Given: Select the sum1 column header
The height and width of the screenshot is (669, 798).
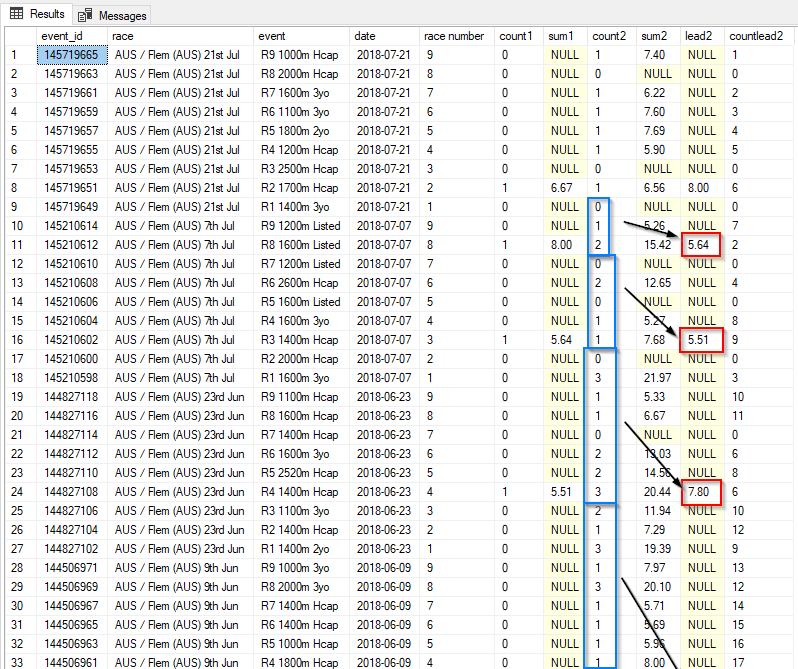Looking at the screenshot, I should [x=565, y=36].
